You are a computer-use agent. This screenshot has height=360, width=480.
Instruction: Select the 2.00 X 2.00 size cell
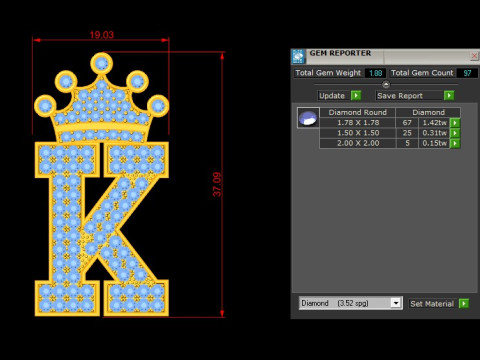tap(357, 143)
